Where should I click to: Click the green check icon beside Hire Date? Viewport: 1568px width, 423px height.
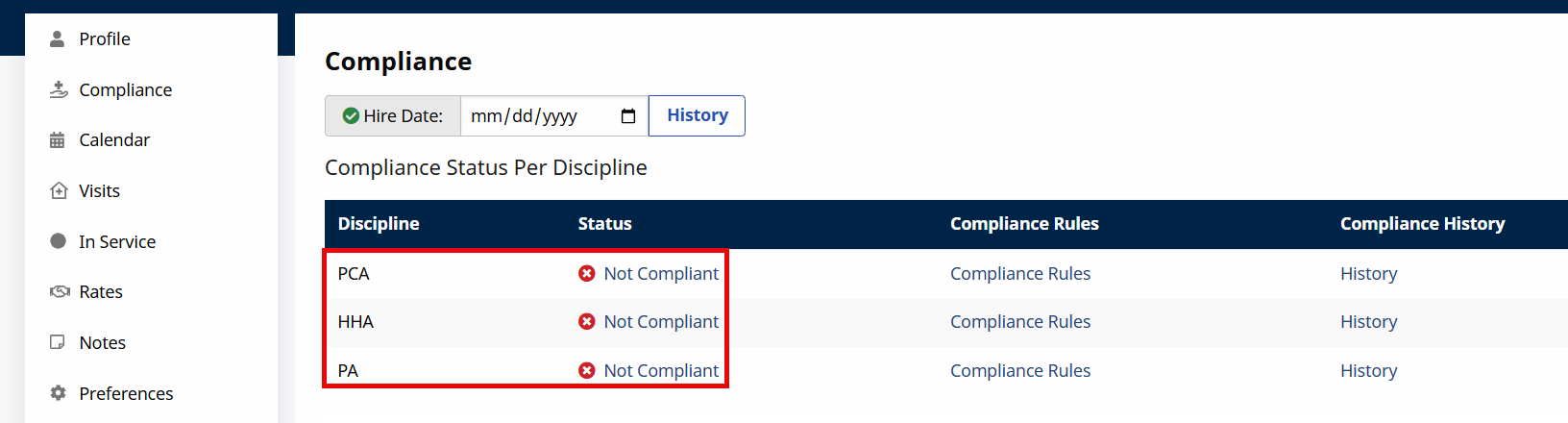tap(351, 116)
